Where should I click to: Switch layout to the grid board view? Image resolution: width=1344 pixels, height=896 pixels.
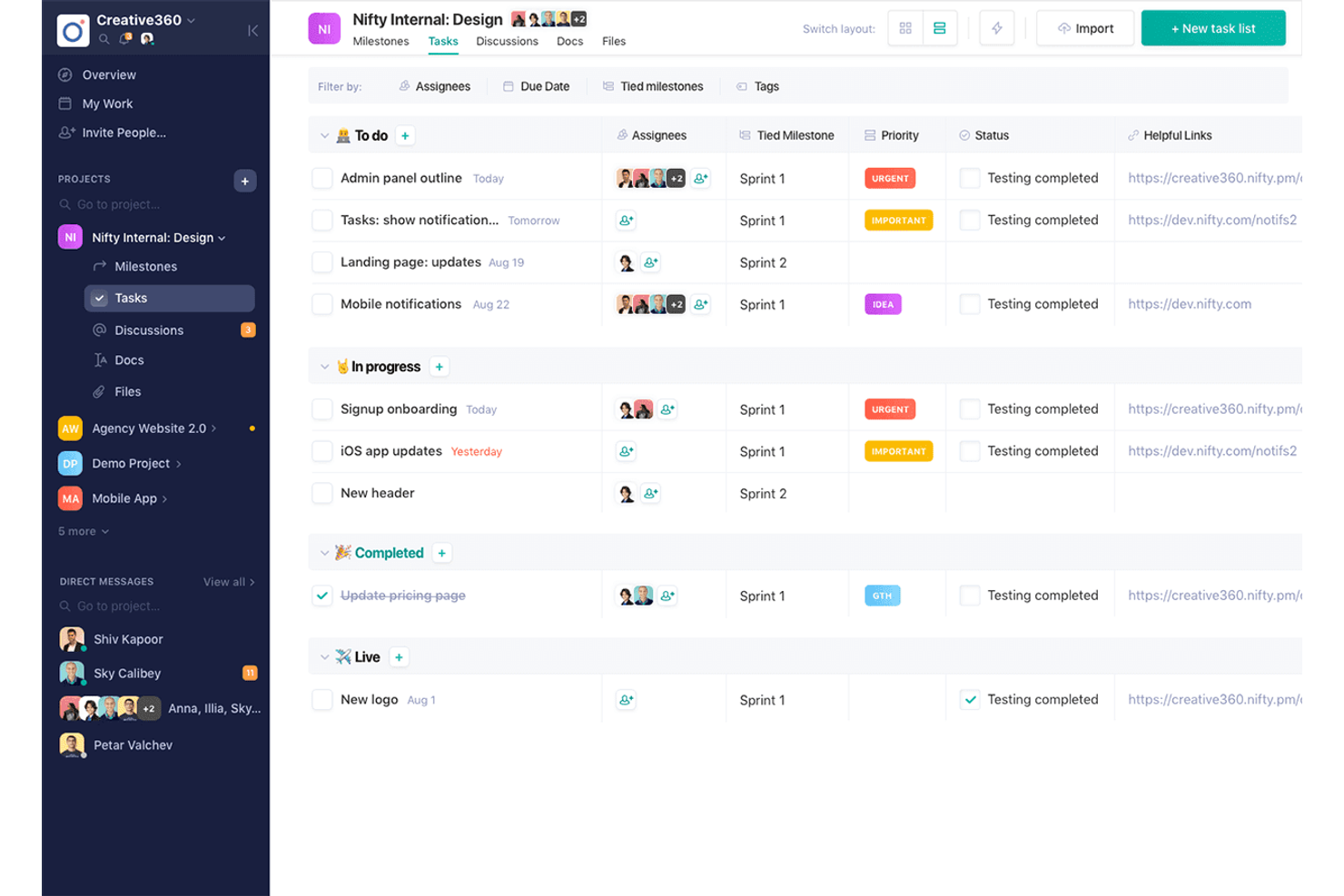[x=904, y=28]
